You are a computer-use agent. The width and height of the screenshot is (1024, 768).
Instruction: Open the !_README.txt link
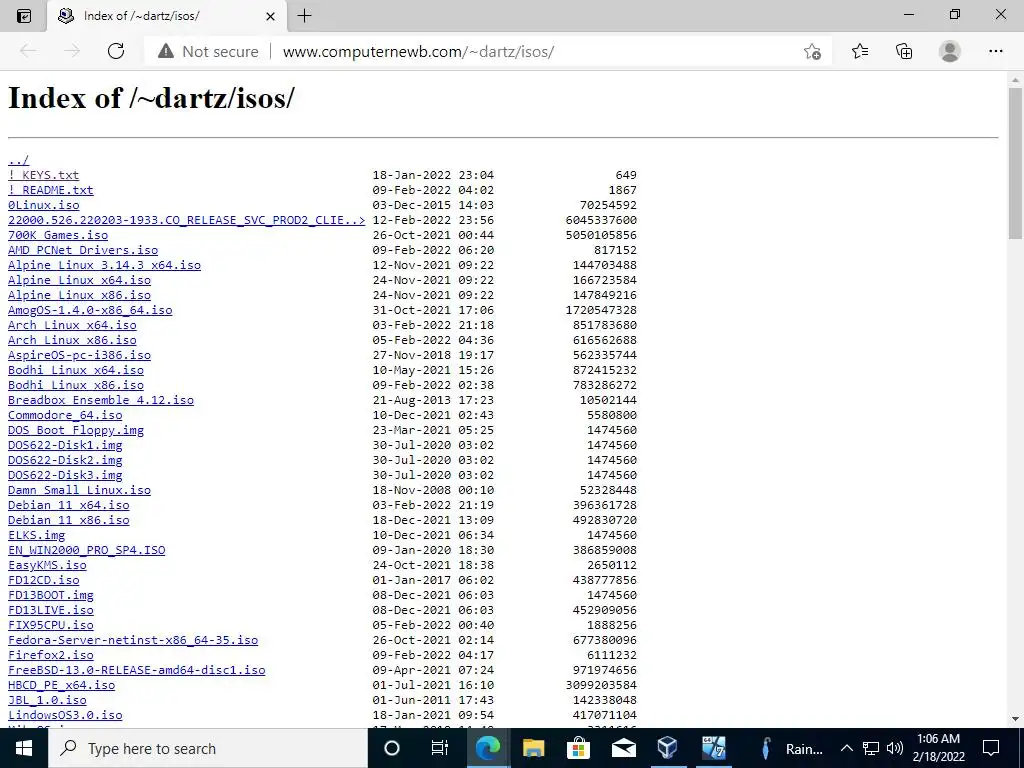pyautogui.click(x=50, y=190)
